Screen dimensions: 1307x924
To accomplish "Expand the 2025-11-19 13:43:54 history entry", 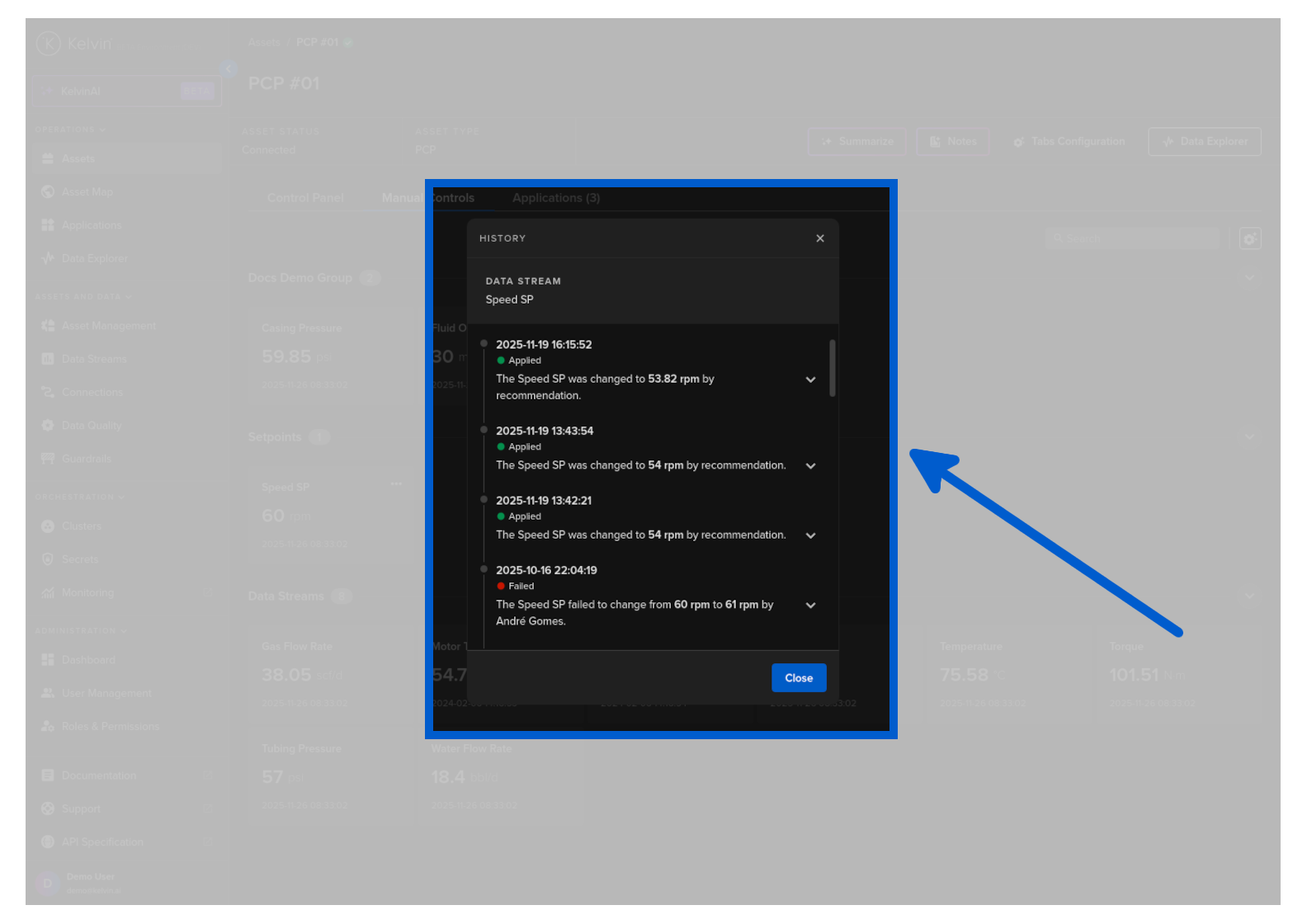I will tap(810, 466).
